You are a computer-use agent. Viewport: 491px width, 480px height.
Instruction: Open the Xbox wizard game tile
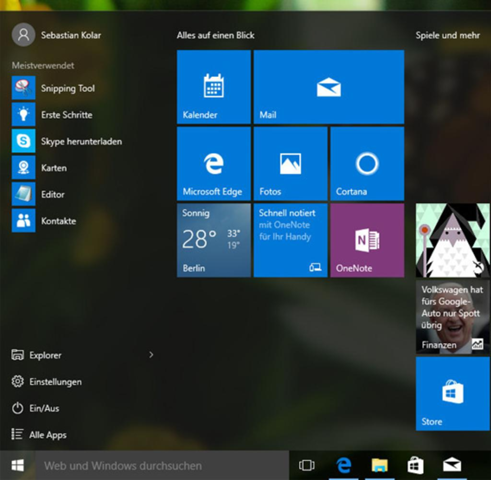click(x=453, y=240)
